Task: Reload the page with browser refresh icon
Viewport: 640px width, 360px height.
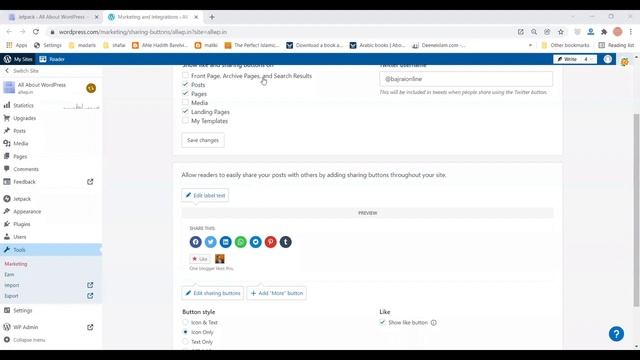Action: [36, 32]
